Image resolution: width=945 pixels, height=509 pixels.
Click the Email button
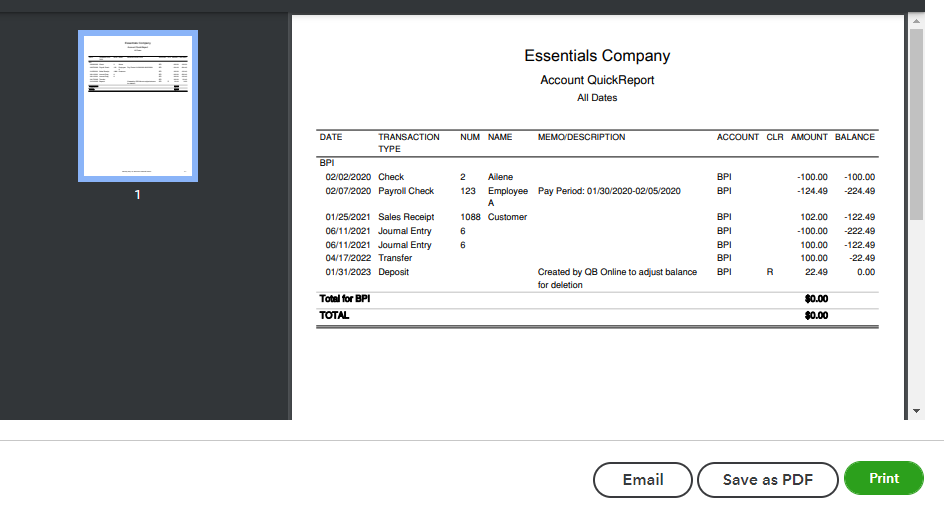tap(642, 479)
